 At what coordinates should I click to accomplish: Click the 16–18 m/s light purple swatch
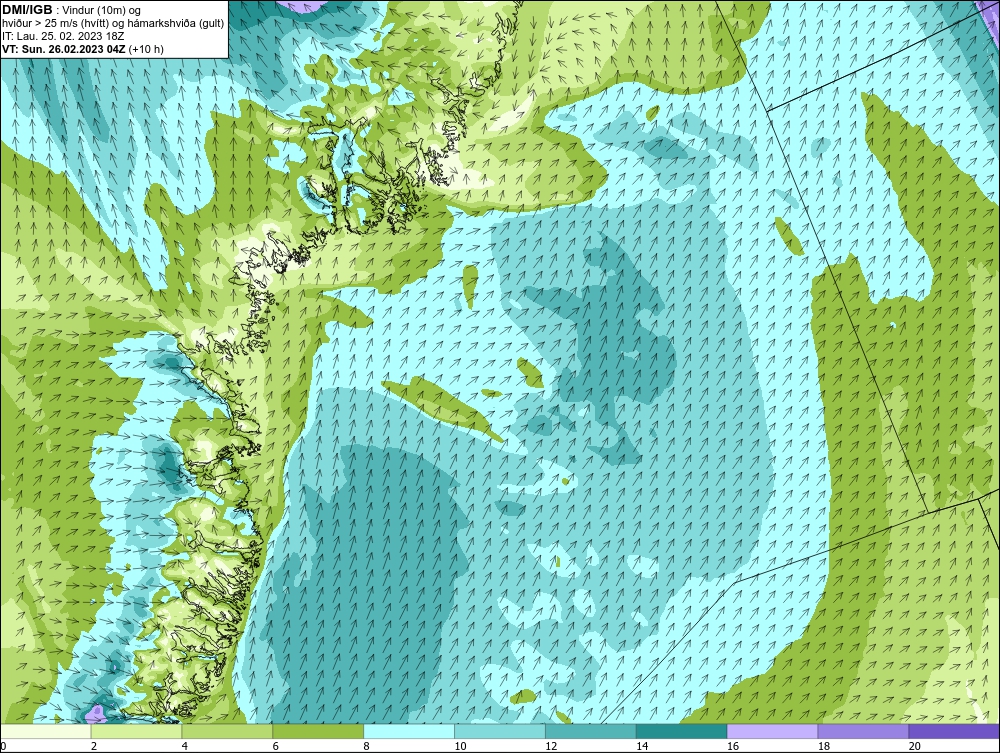(772, 731)
